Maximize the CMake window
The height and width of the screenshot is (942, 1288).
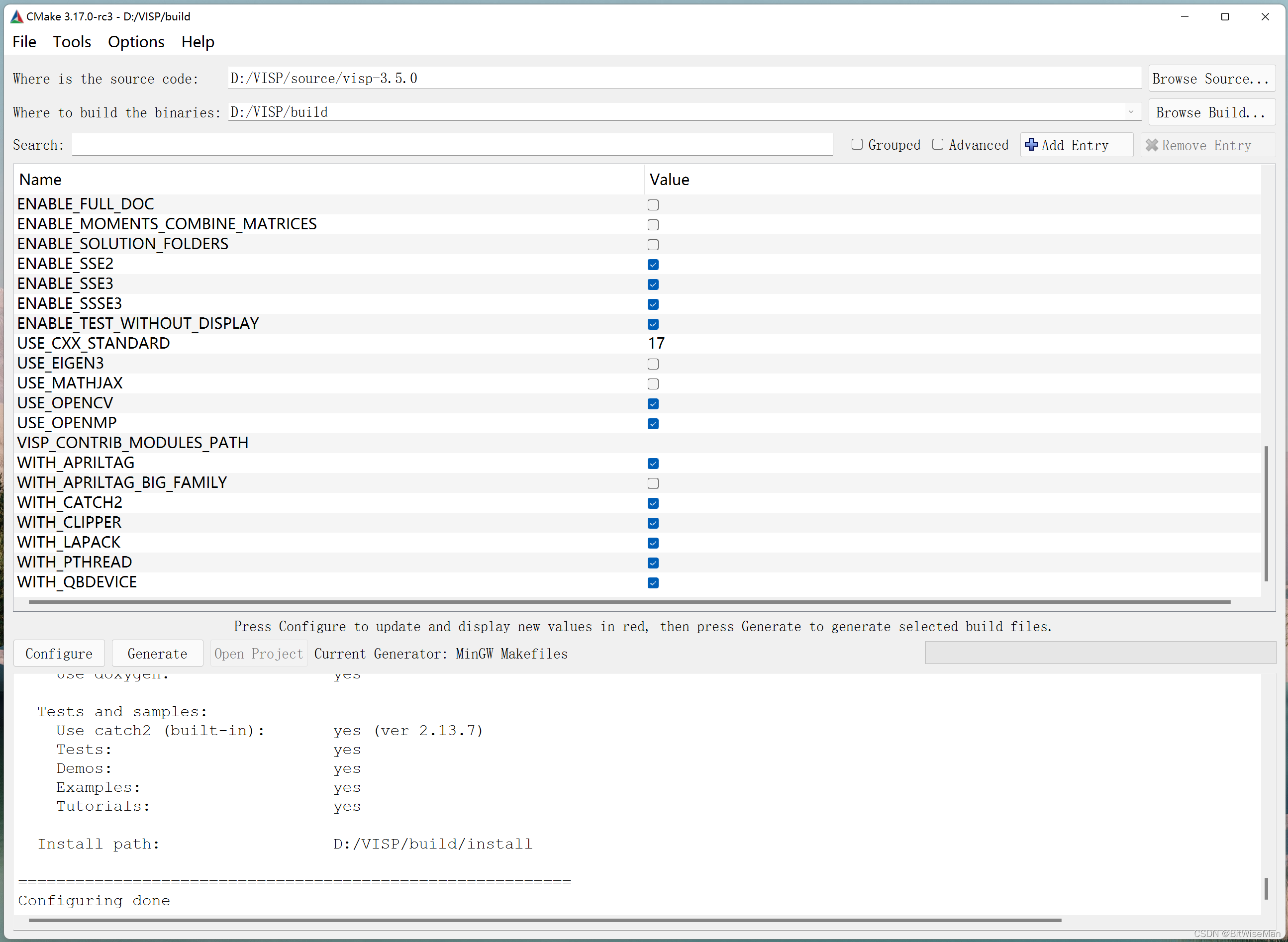1225,16
